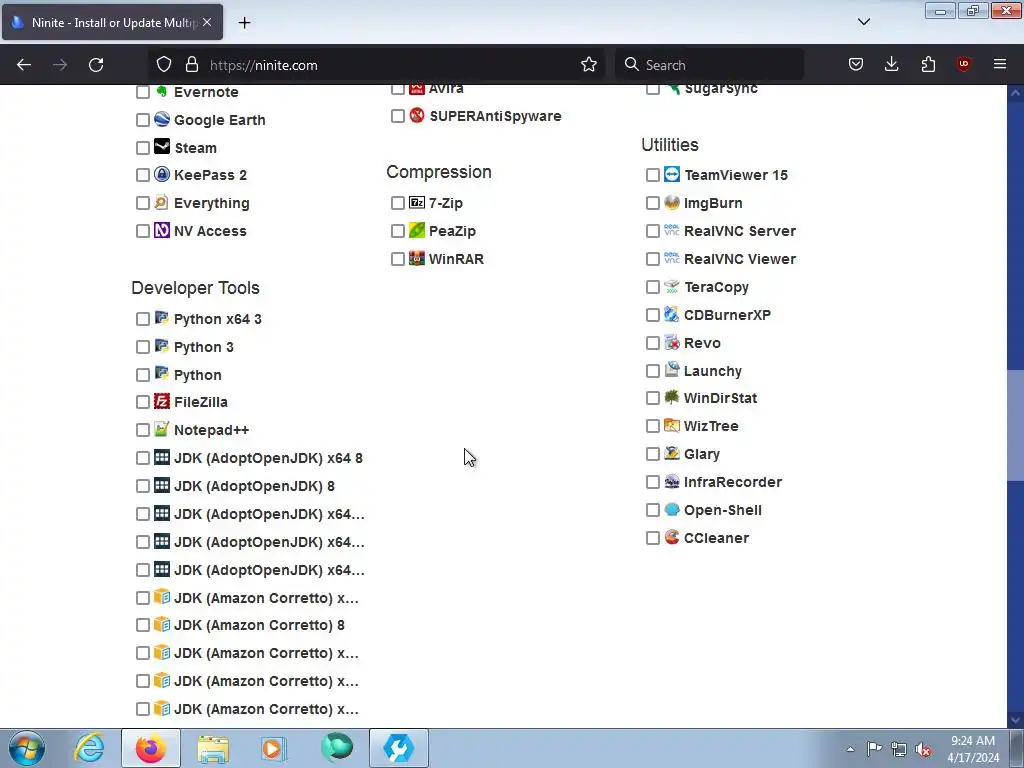Click the muted volume tray icon
Screen dimensions: 1024x768
(923, 750)
